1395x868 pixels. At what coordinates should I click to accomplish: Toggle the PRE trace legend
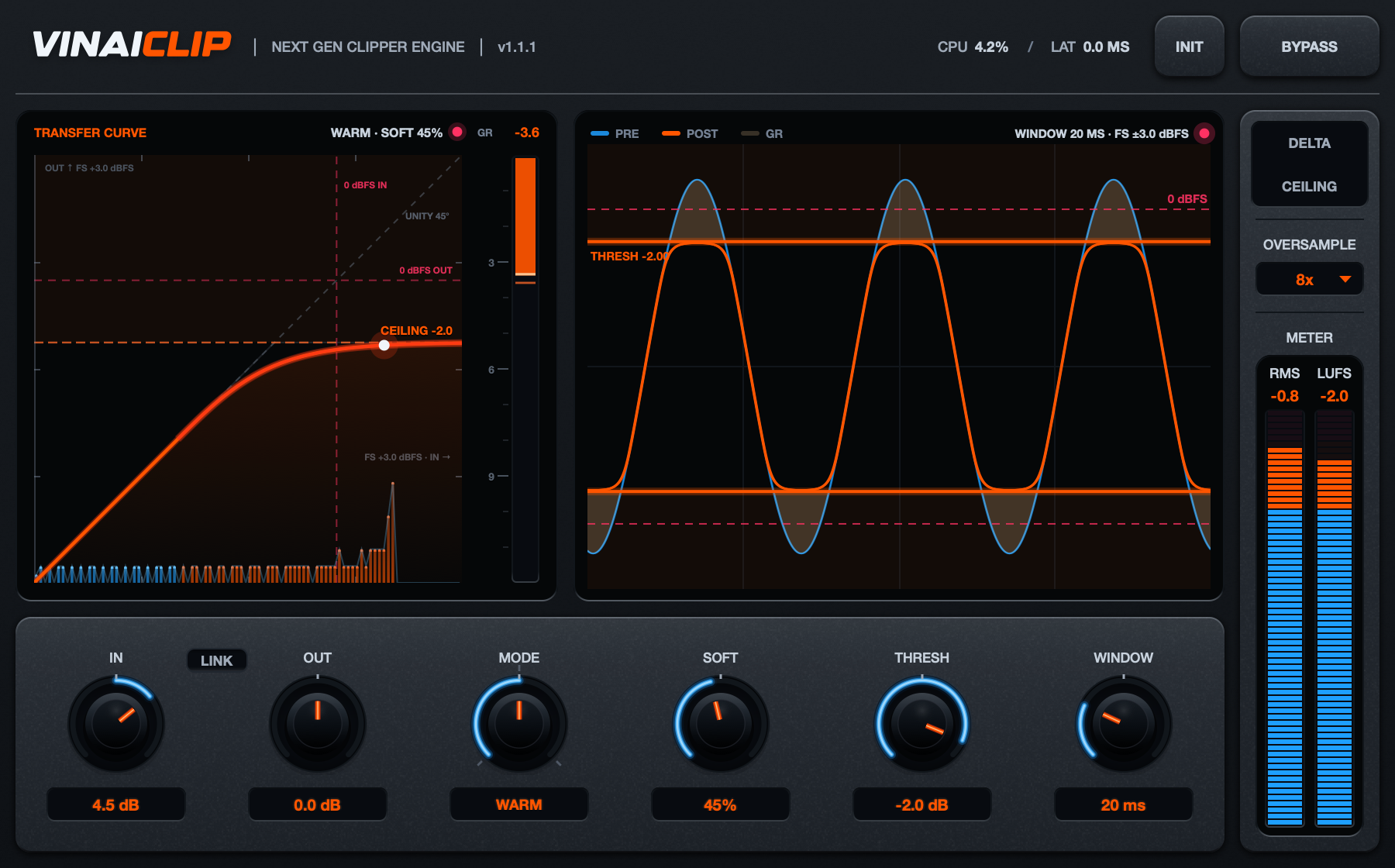tap(615, 133)
